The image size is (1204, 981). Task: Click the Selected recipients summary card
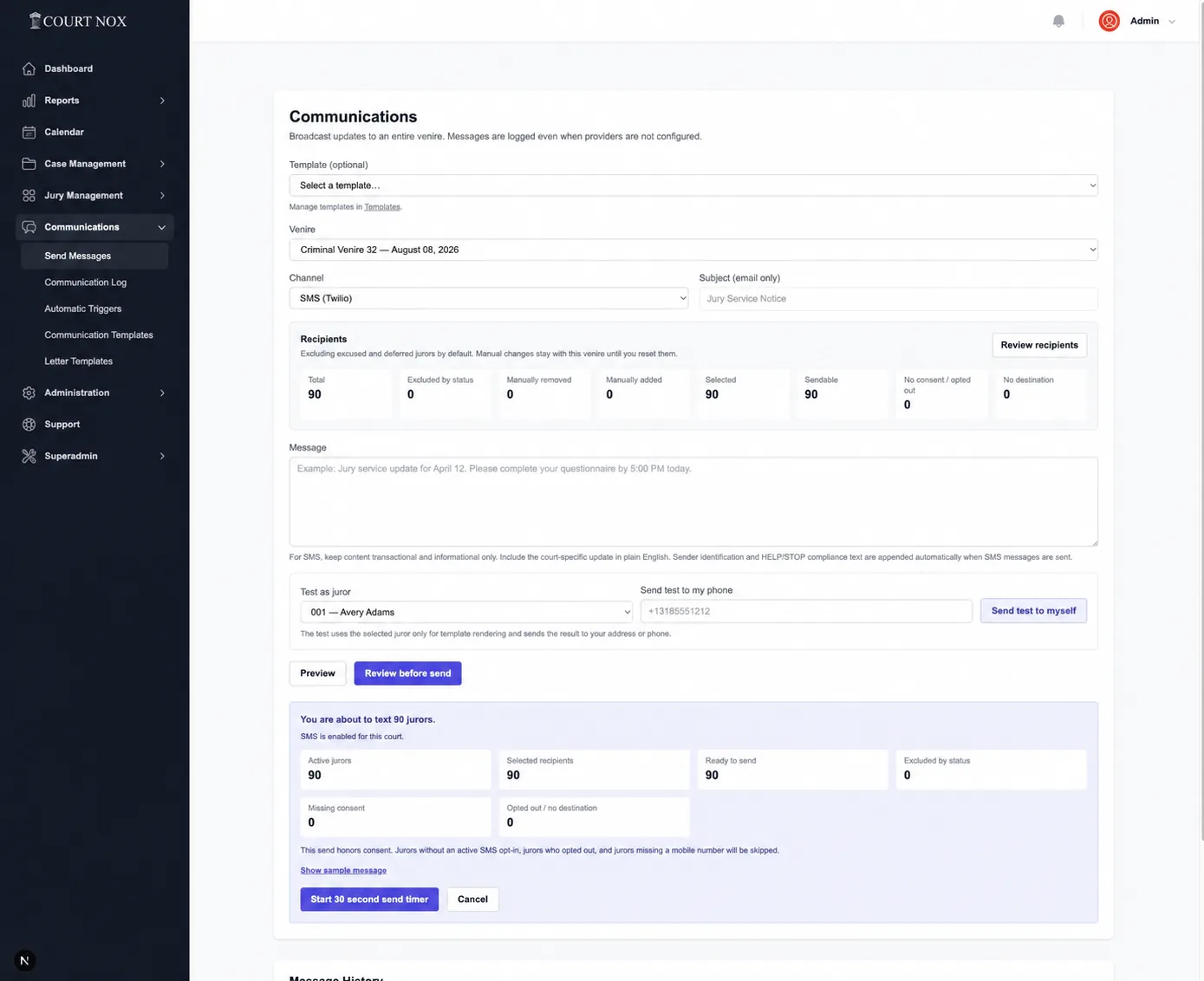tap(595, 770)
